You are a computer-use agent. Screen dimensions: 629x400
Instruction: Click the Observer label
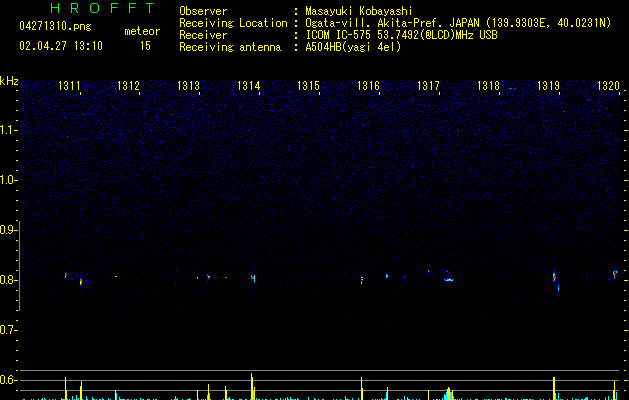pos(203,11)
